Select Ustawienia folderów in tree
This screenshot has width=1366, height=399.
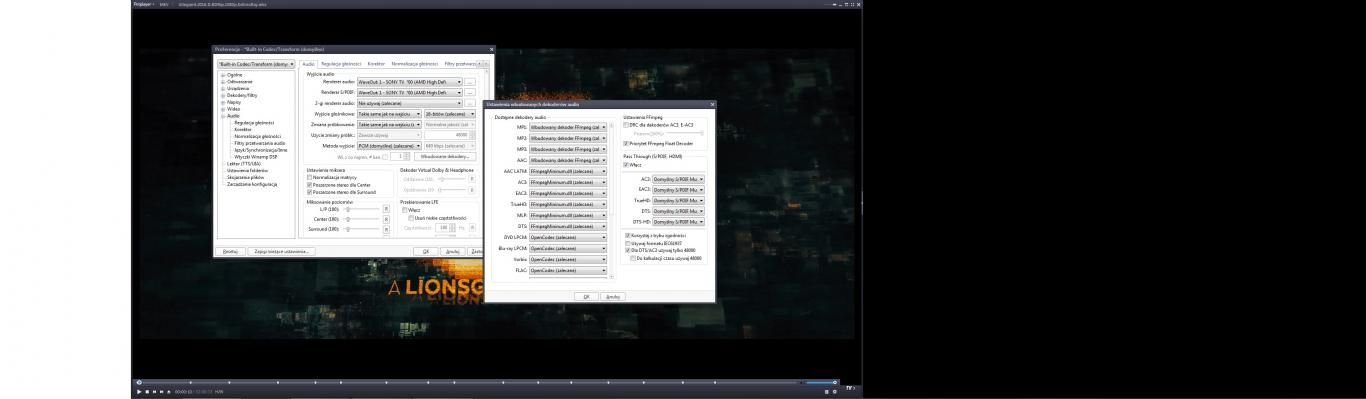click(247, 170)
